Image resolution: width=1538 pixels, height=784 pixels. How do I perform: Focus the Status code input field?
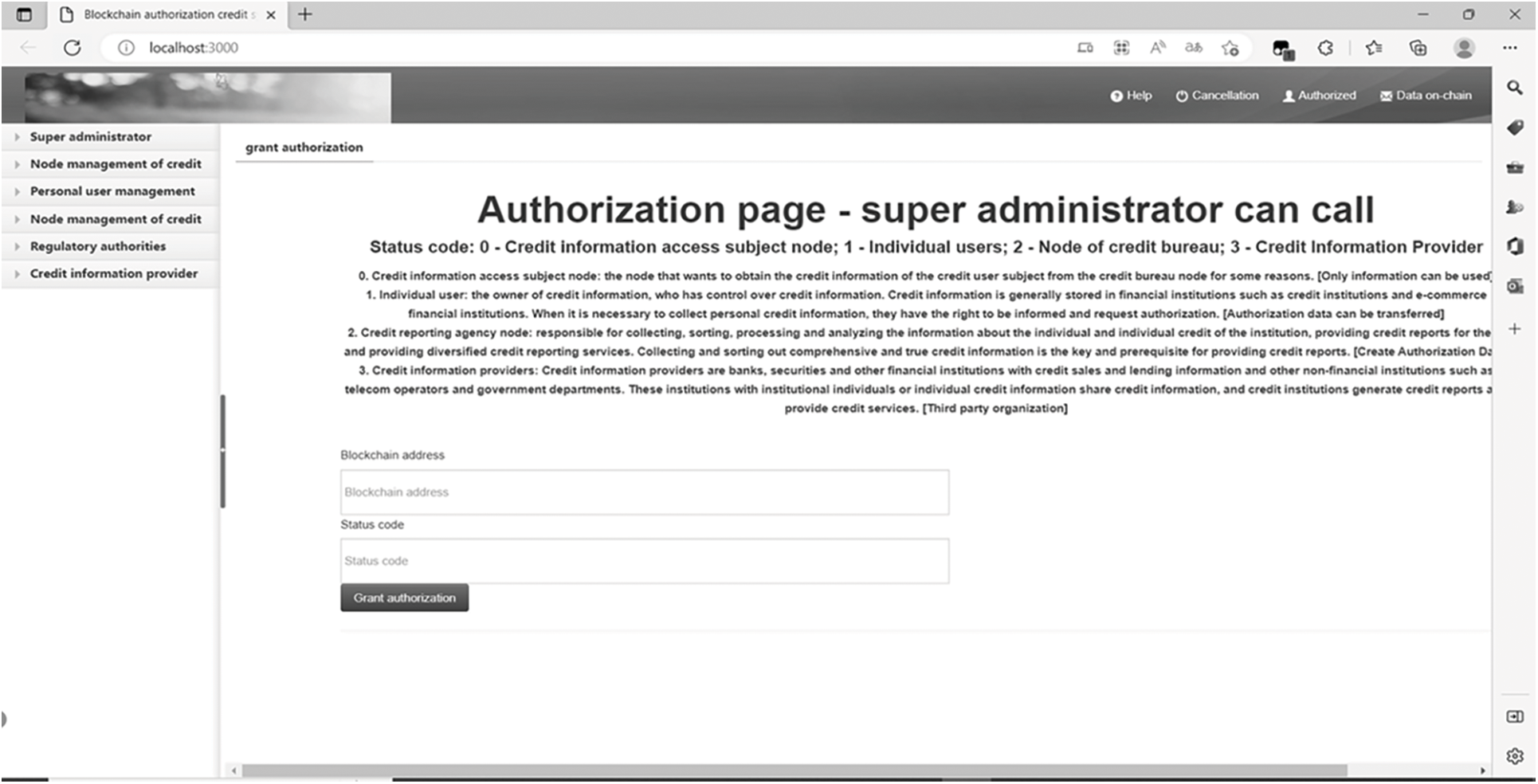coord(644,561)
